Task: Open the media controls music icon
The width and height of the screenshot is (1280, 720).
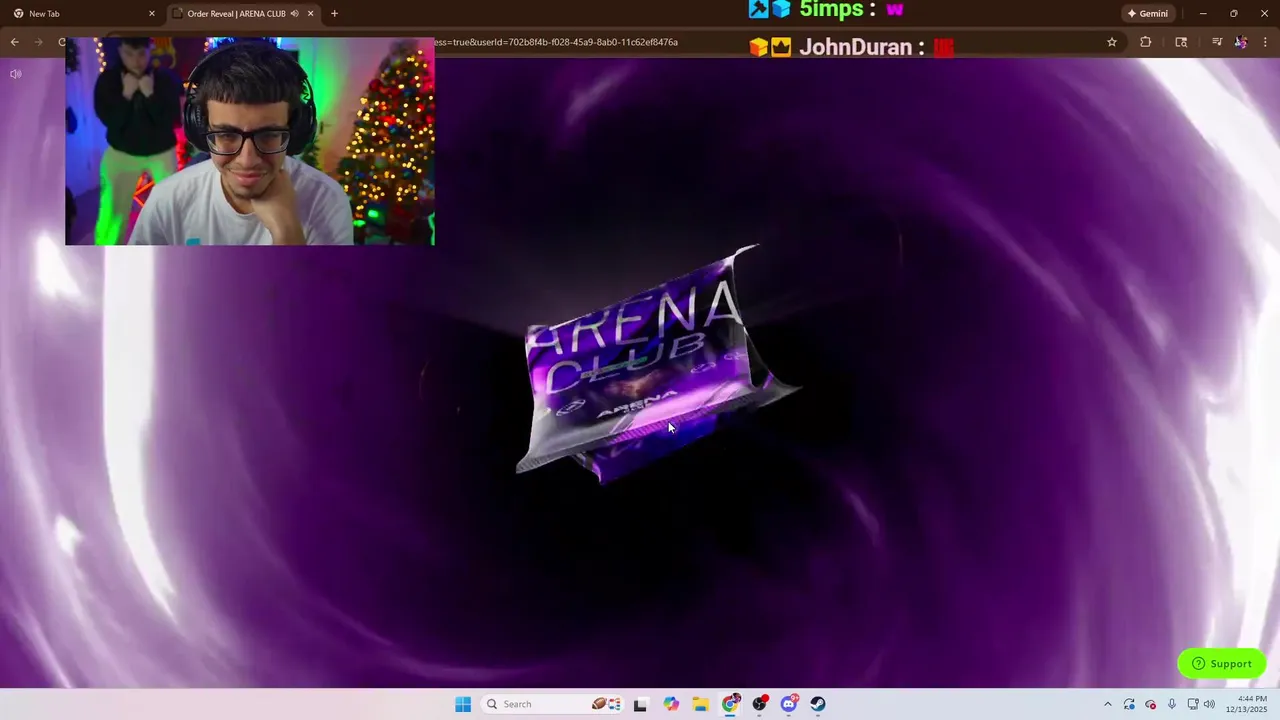Action: (x=1217, y=42)
